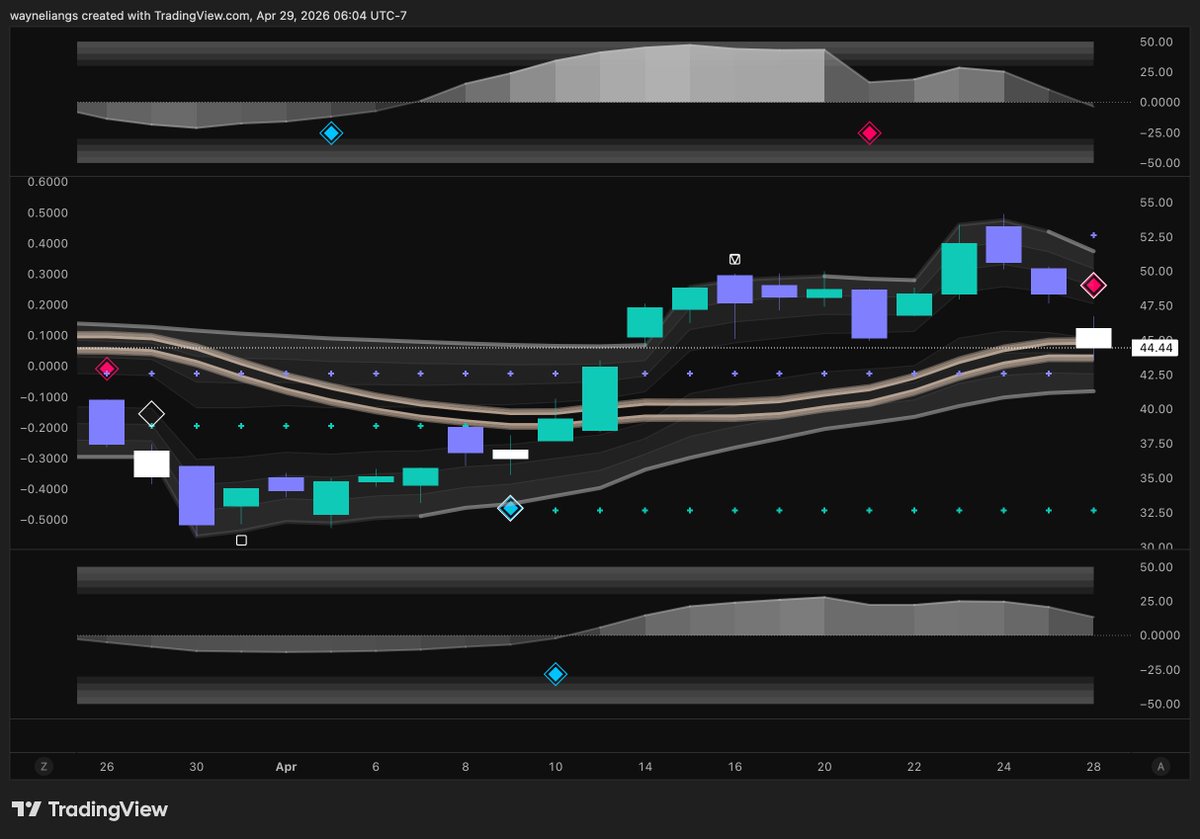This screenshot has width=1200, height=839.
Task: Click the "47.50" price scale label
Action: coord(1155,306)
